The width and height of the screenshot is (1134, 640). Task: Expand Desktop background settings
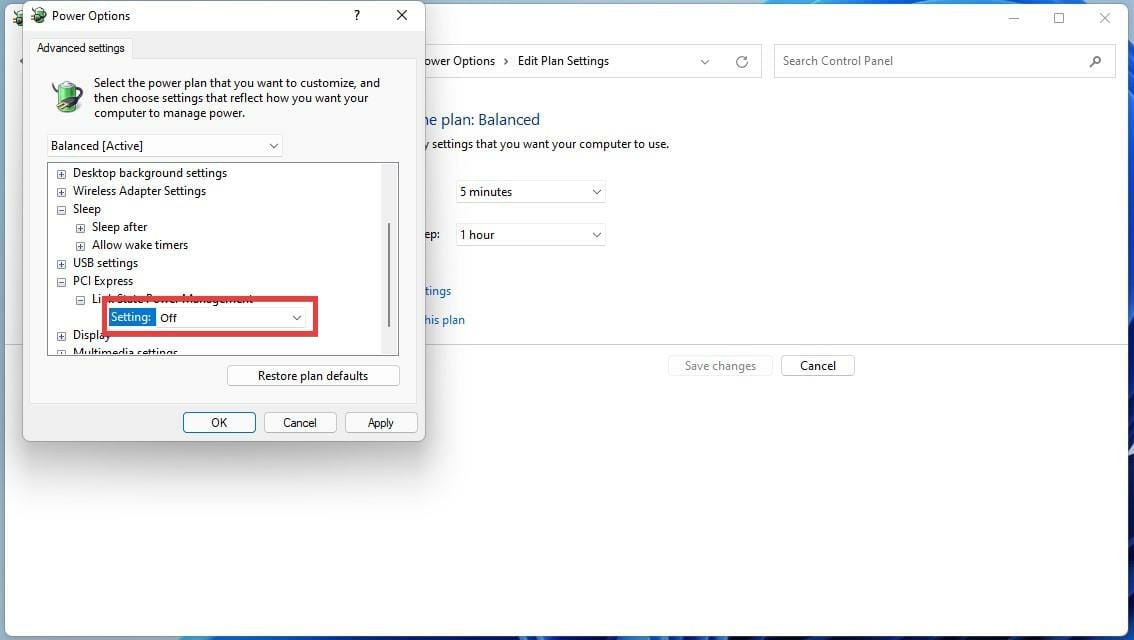[61, 172]
